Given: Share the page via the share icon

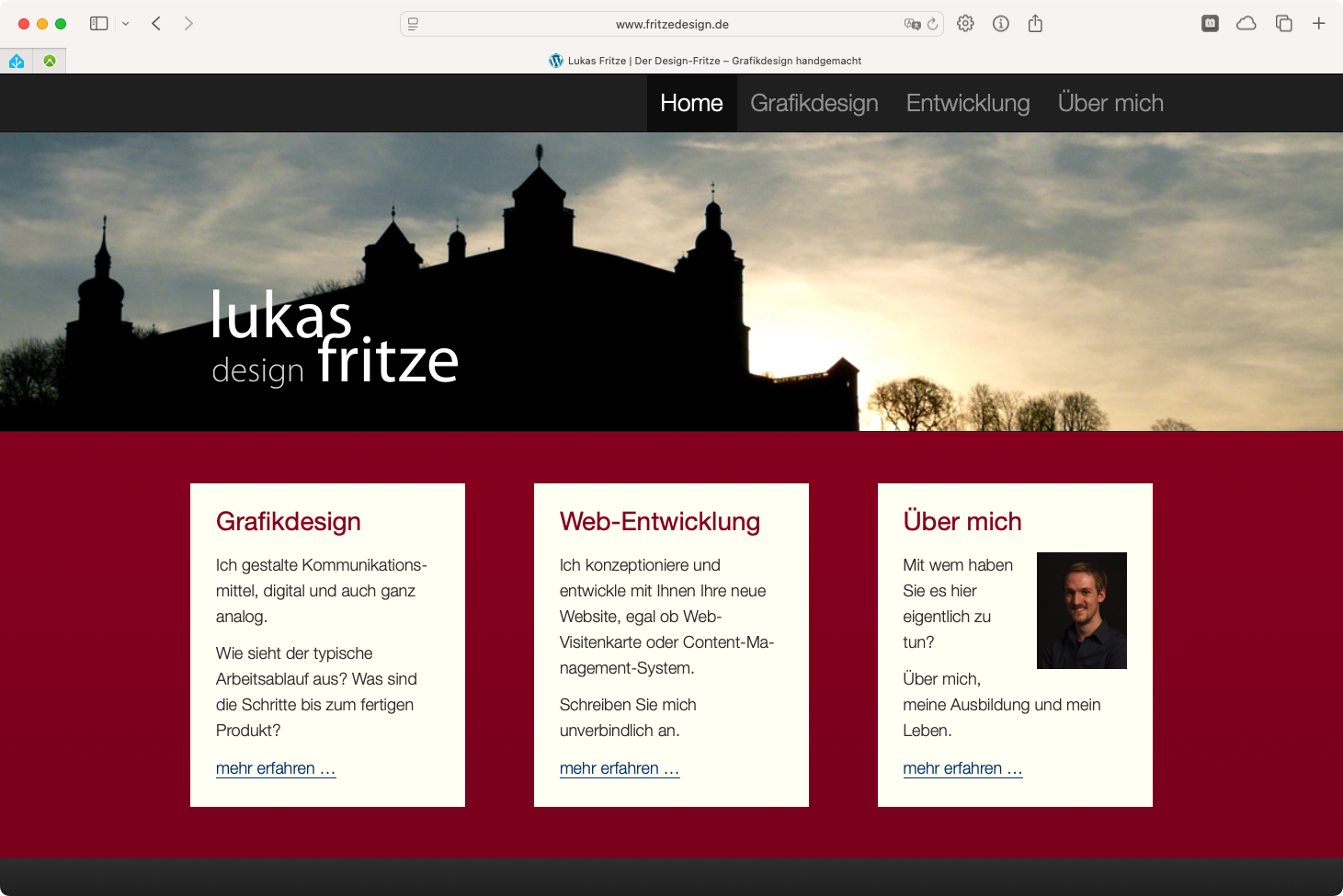Looking at the screenshot, I should click(1035, 23).
